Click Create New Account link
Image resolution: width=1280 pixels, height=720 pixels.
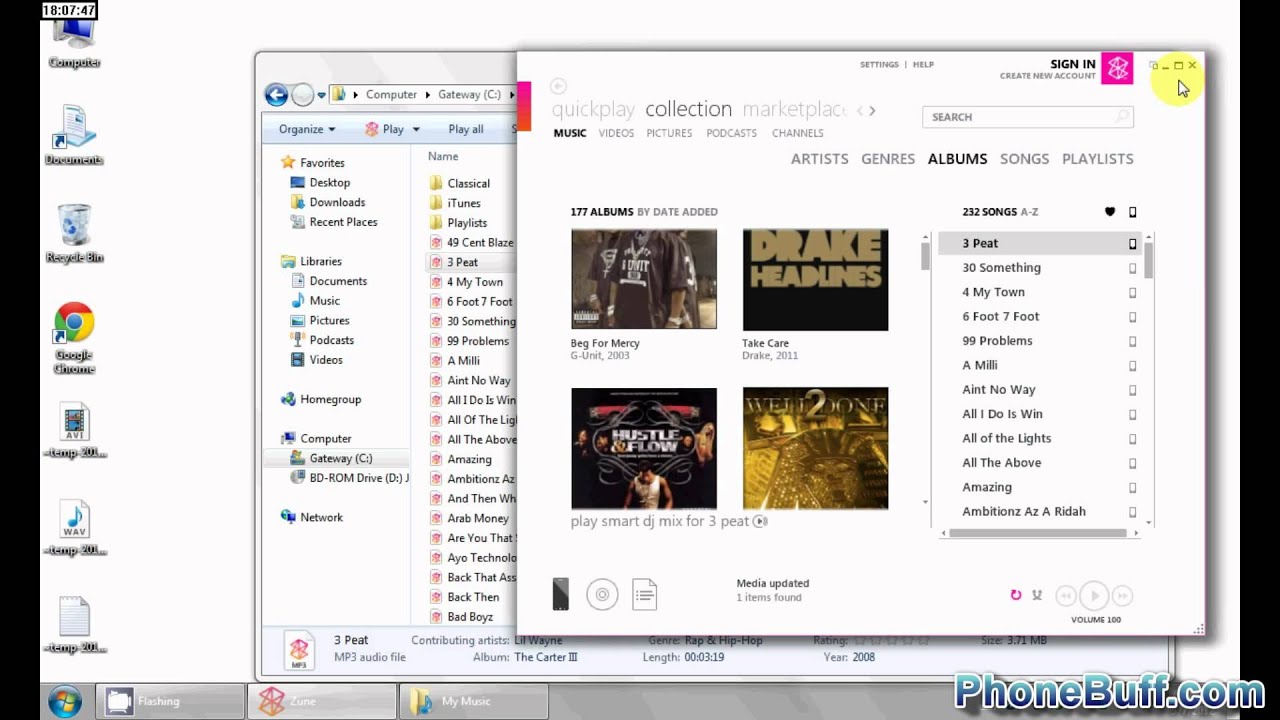(x=1047, y=76)
